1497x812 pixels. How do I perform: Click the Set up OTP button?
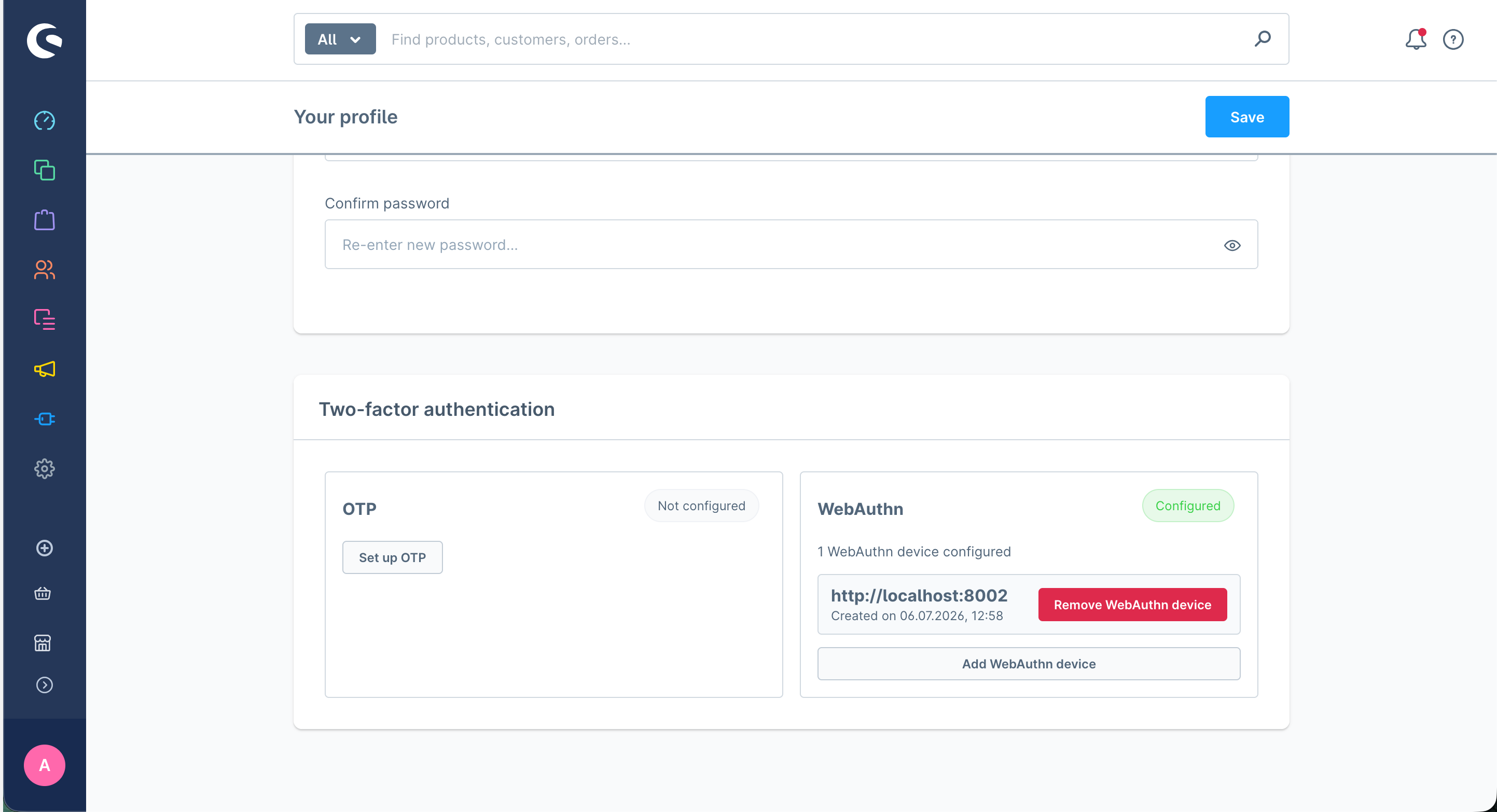coord(392,557)
